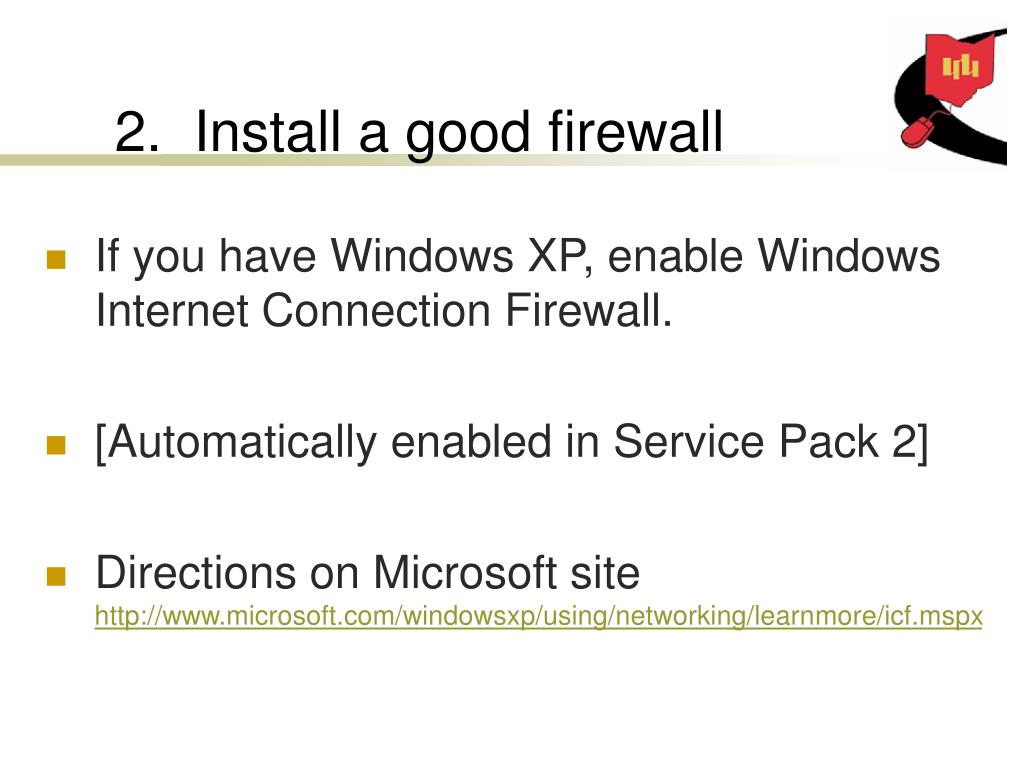Select the third yellow square bullet
Screen dimensions: 1024x768
[x=56, y=576]
